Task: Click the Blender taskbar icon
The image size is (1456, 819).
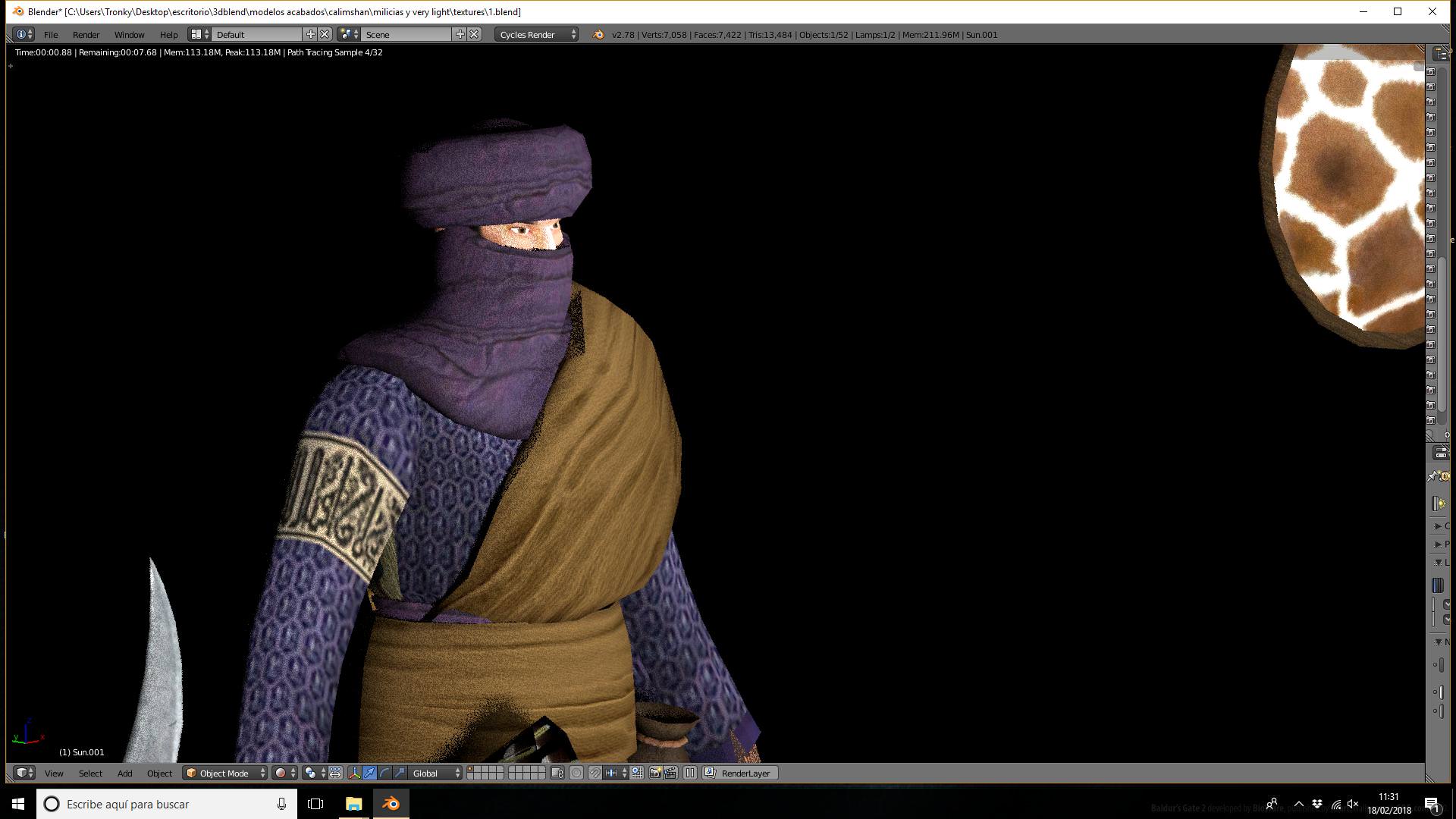Action: tap(391, 804)
